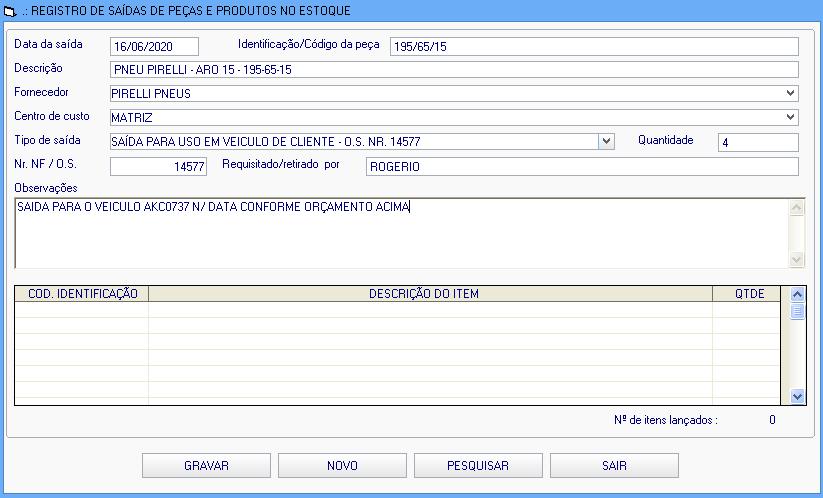Click the window icon in title bar
This screenshot has width=823, height=498.
pos(9,11)
